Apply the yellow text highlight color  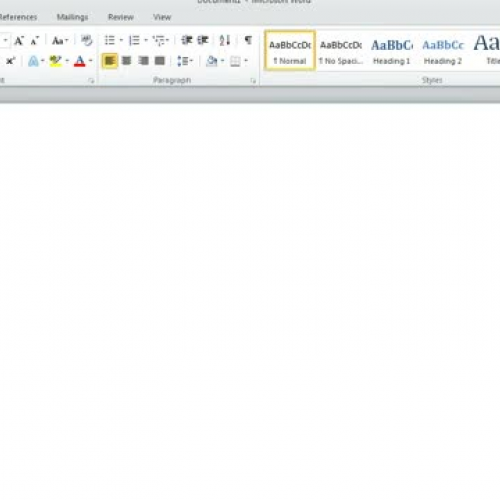(55, 61)
